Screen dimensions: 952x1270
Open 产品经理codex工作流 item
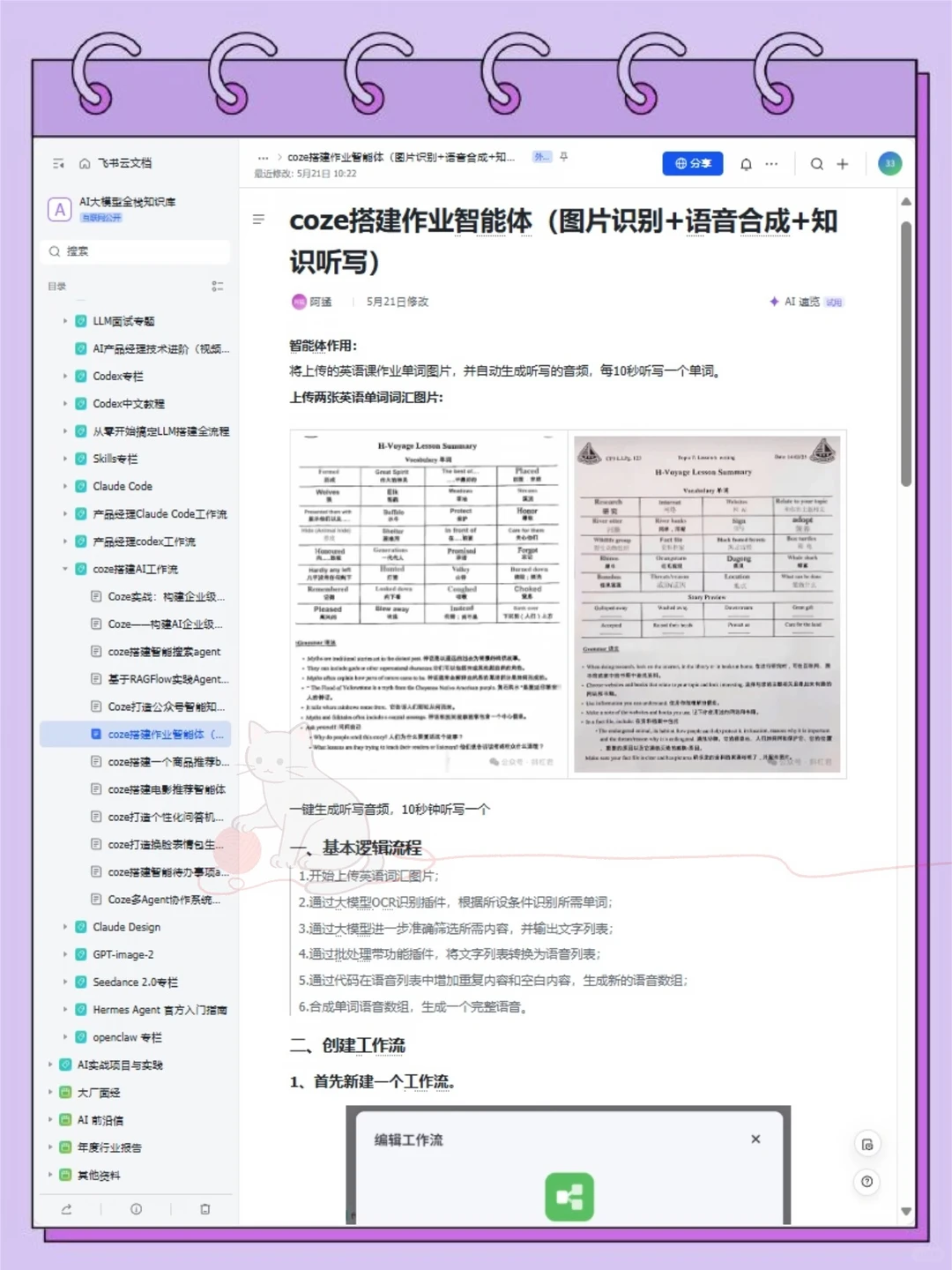tap(145, 542)
